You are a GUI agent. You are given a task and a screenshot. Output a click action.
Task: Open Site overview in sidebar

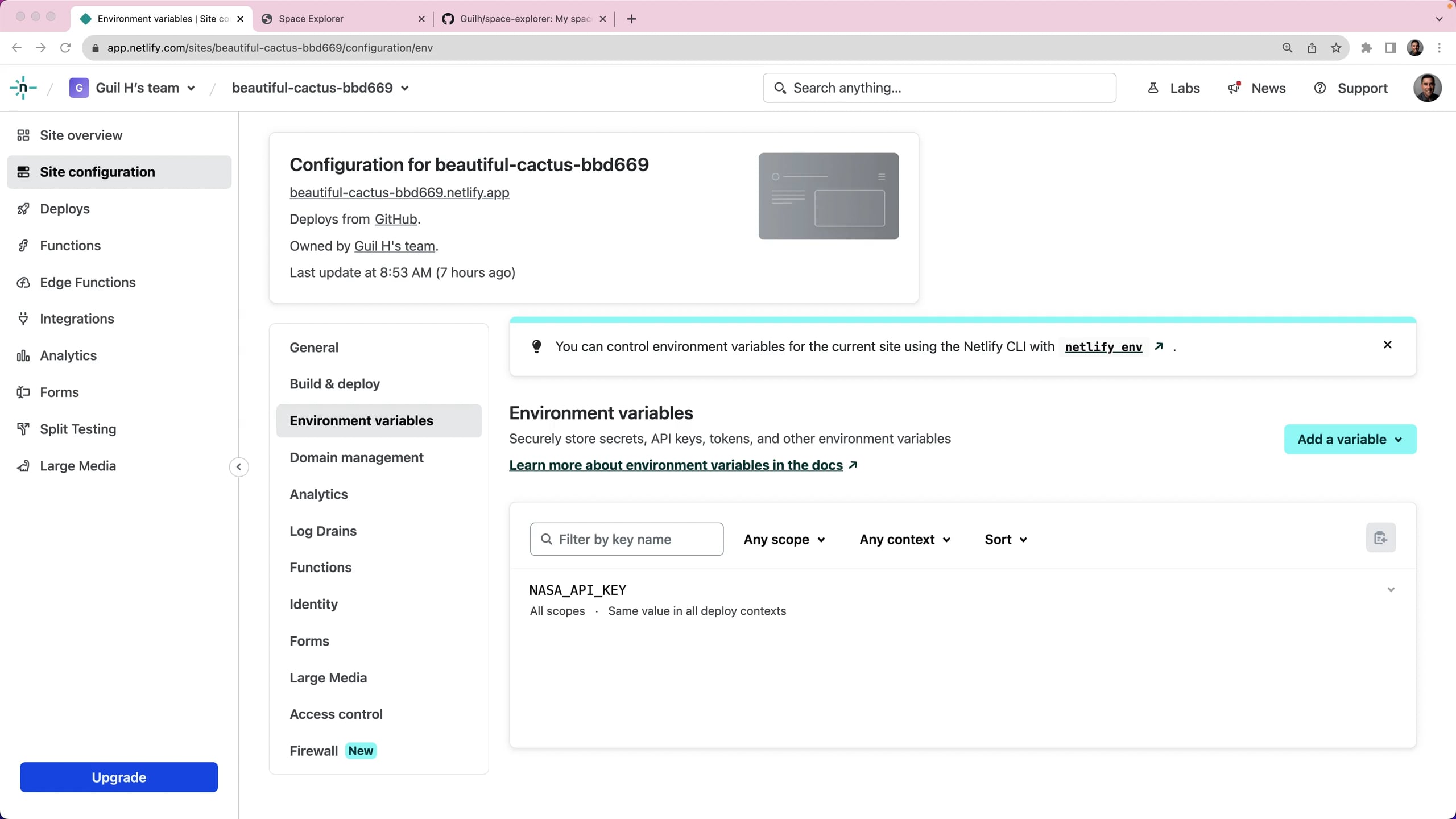(81, 135)
